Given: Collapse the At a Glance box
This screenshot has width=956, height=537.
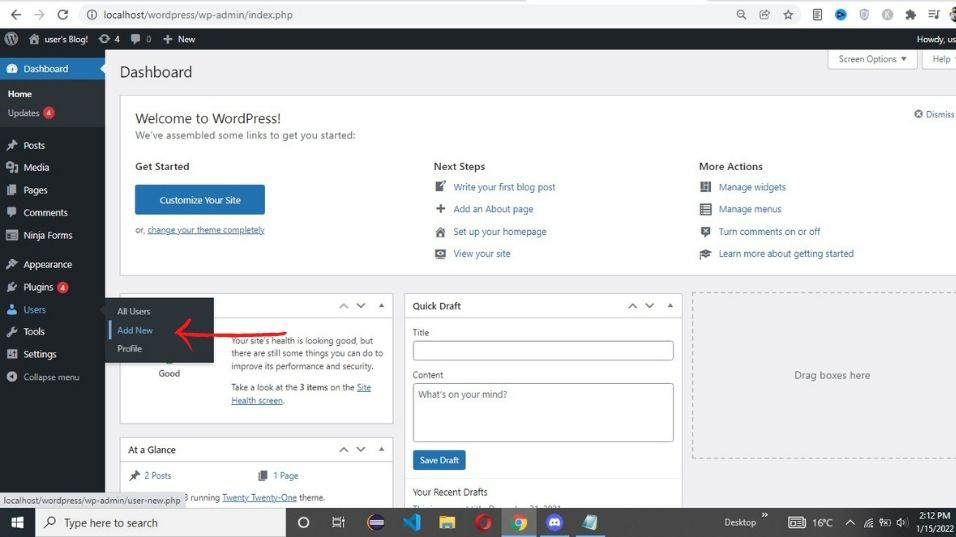Looking at the screenshot, I should (x=382, y=450).
